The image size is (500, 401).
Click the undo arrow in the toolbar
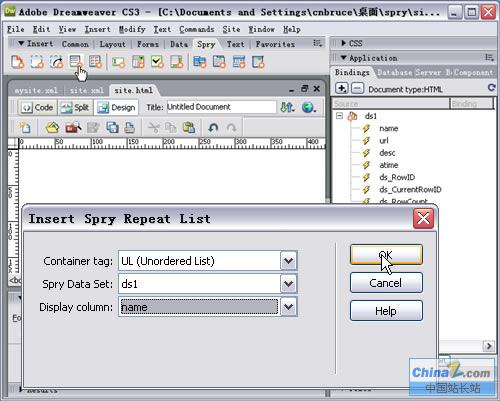click(x=213, y=127)
